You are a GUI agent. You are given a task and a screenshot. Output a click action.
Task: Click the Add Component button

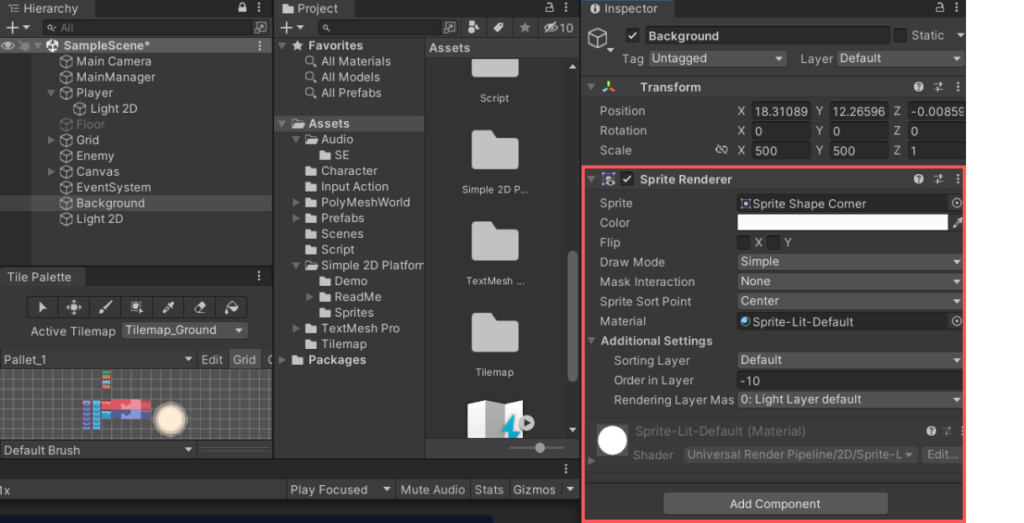click(775, 504)
